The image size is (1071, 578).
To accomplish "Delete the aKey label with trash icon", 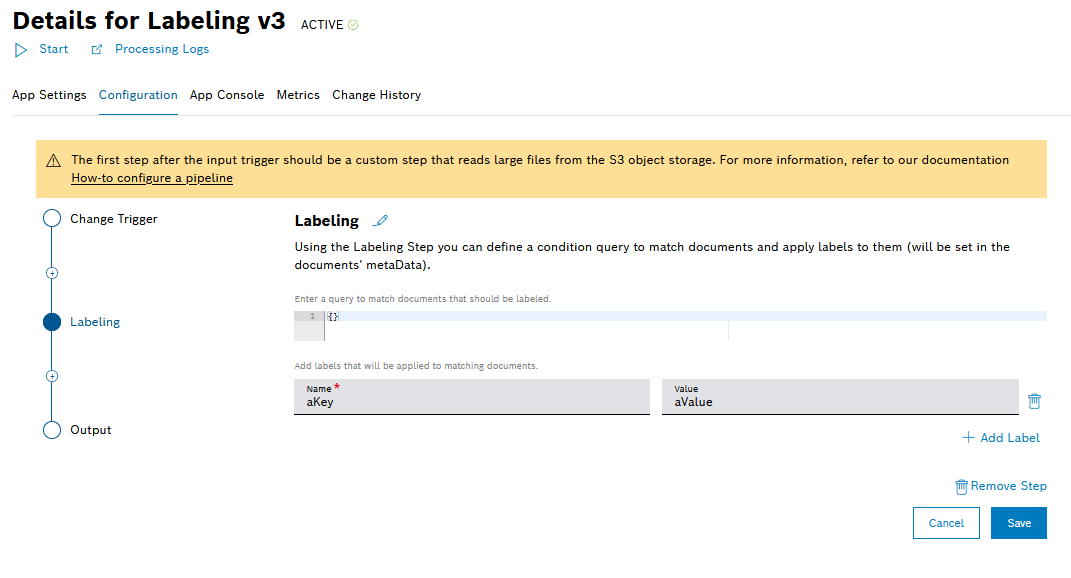I will click(x=1034, y=401).
